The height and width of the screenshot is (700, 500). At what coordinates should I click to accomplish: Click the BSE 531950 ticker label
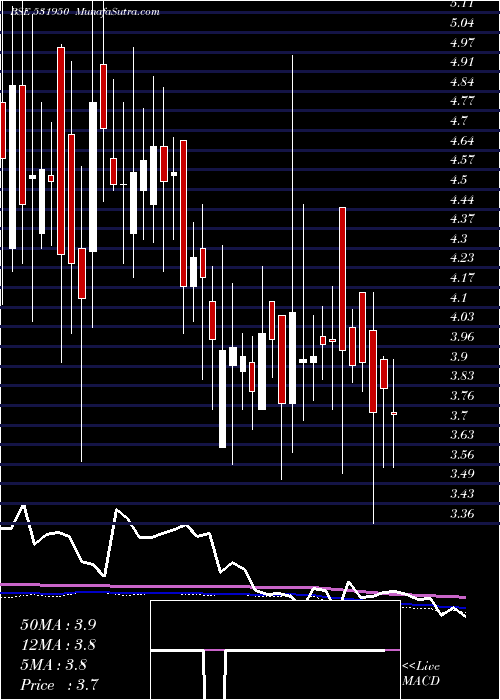tap(40, 12)
